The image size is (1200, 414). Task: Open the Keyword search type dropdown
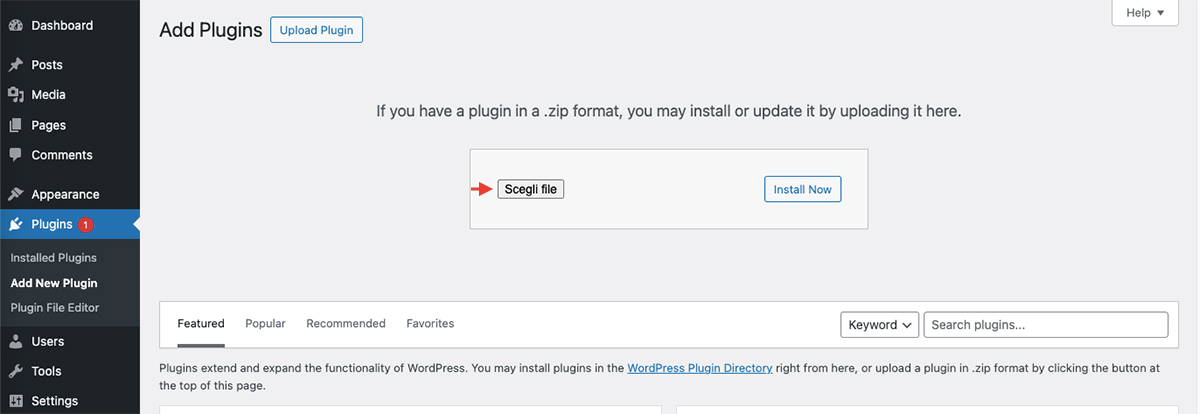click(880, 324)
